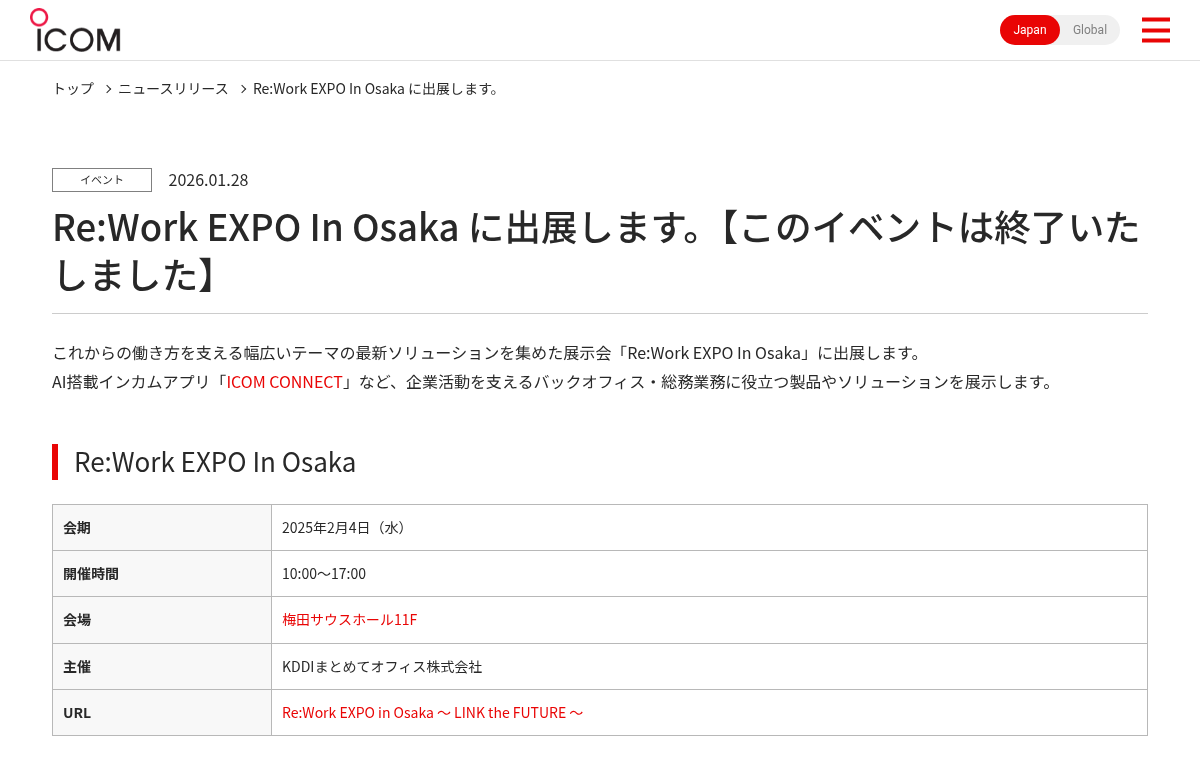Select the 開催時間 table header cell

click(x=162, y=574)
